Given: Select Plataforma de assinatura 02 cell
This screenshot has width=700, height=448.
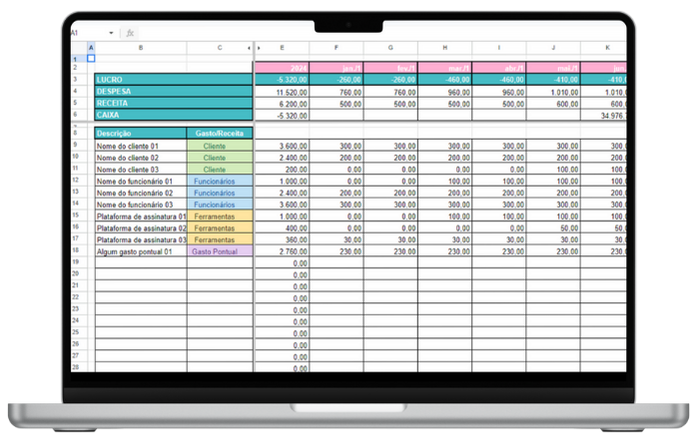Looking at the screenshot, I should click(141, 228).
